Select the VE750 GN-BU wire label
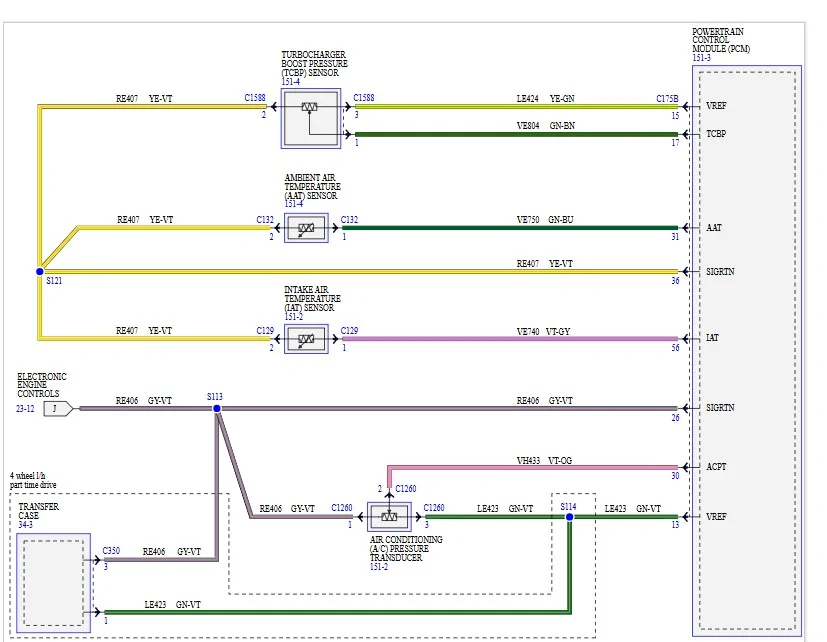This screenshot has width=827, height=642. [x=545, y=220]
